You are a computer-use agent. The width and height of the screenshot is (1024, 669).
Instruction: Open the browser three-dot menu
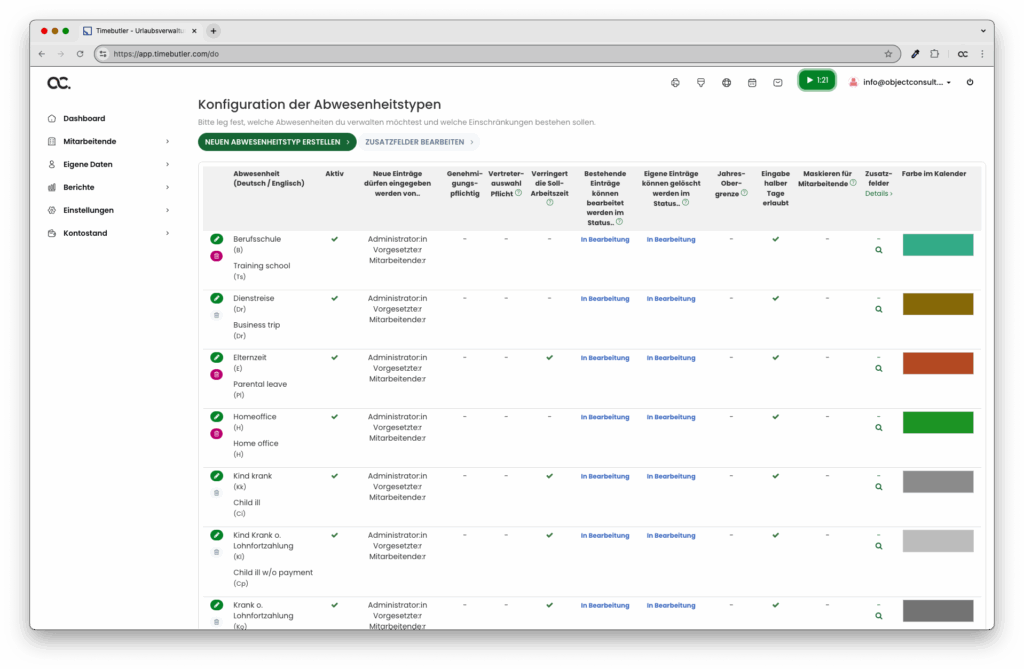pyautogui.click(x=982, y=54)
